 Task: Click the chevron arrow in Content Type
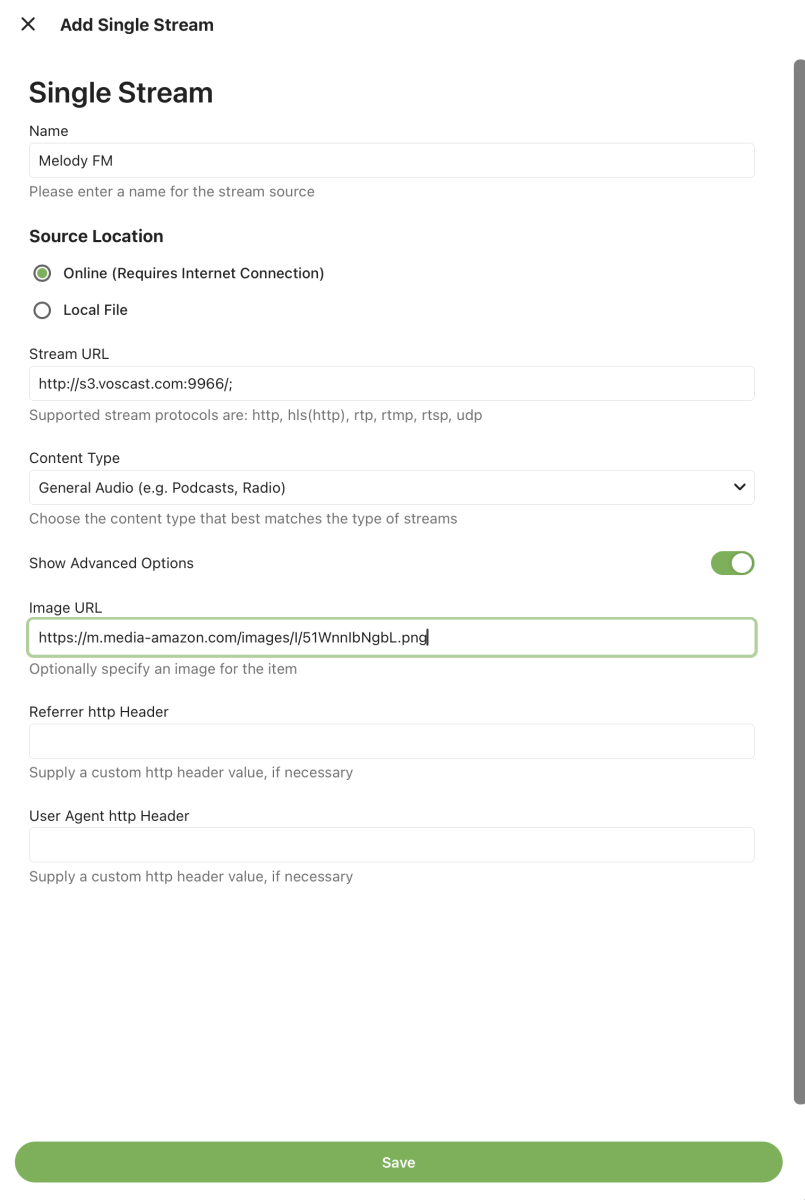point(739,488)
